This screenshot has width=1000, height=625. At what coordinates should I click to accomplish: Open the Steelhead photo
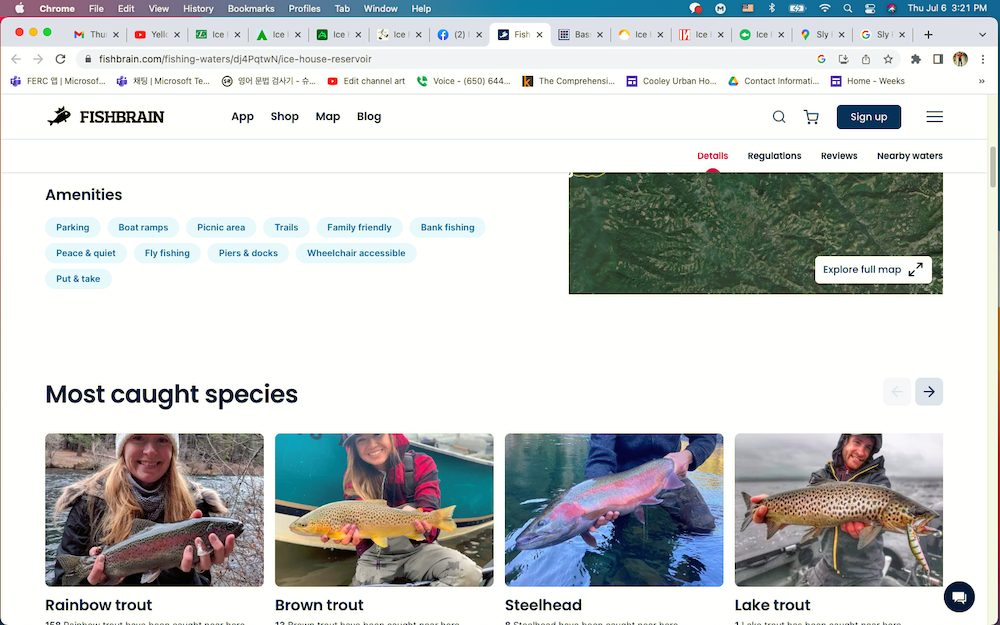tap(614, 510)
